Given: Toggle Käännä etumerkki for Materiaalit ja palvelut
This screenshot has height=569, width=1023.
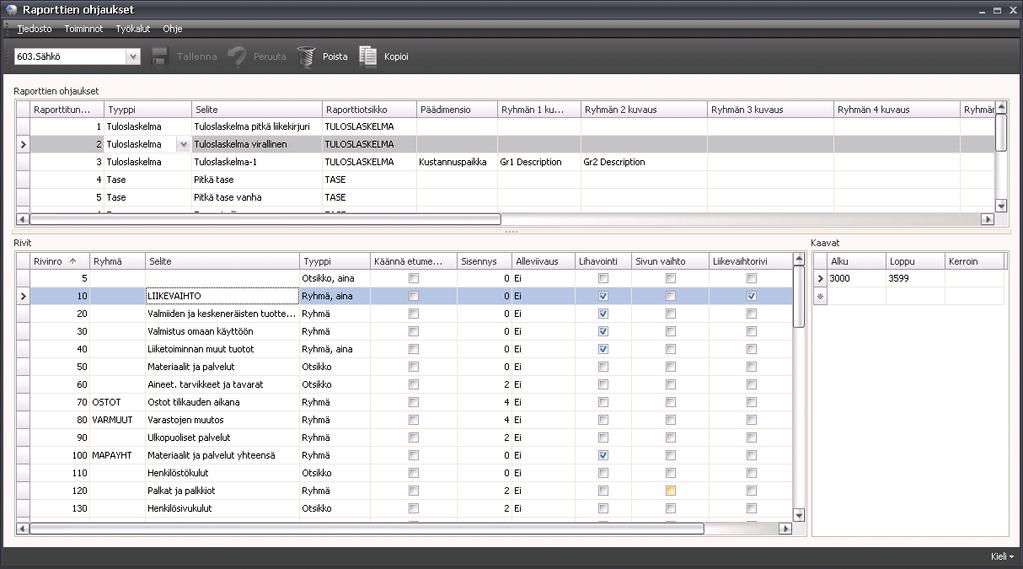Looking at the screenshot, I should 414,367.
